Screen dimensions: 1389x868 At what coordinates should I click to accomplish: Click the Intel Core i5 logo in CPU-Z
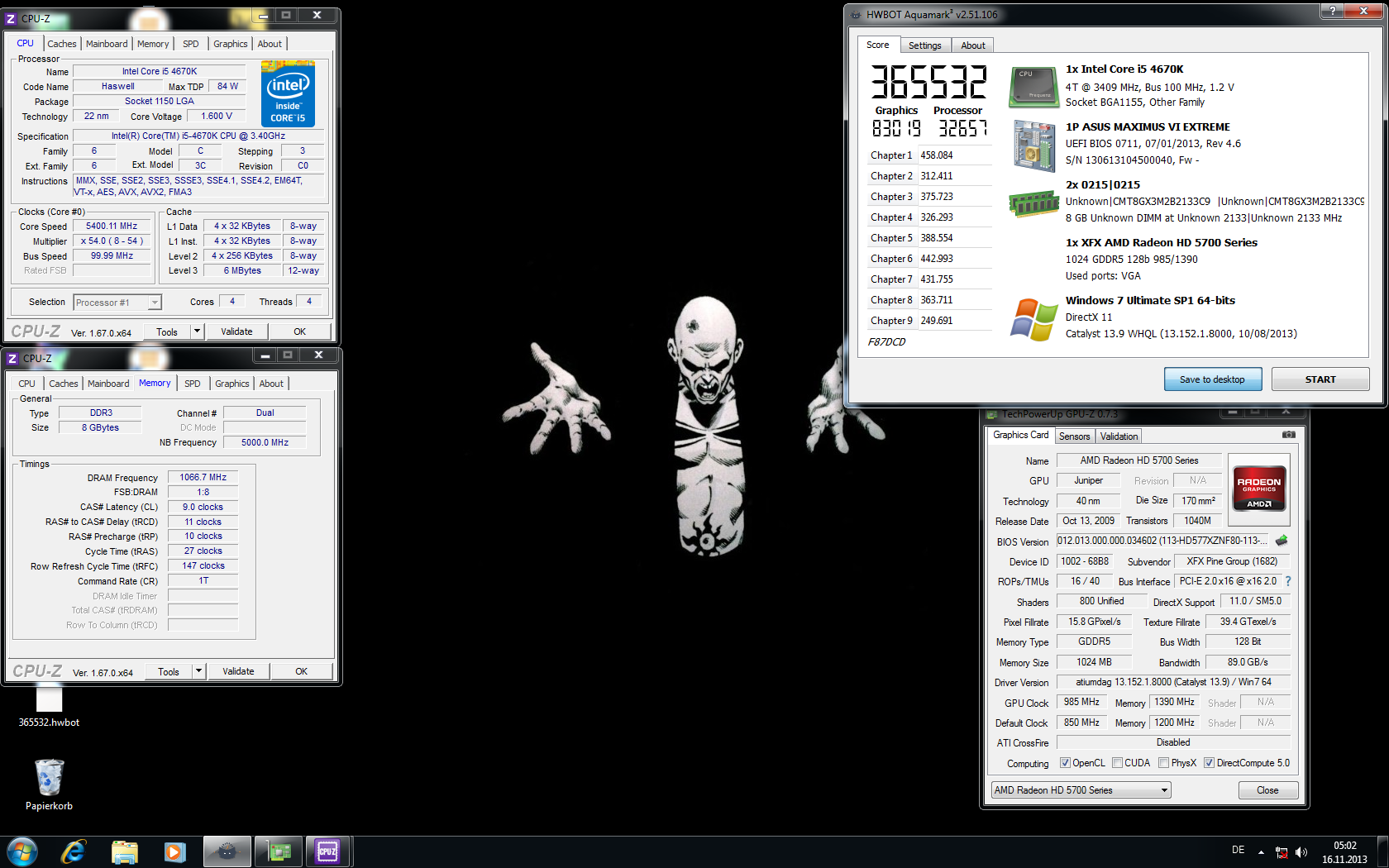pyautogui.click(x=288, y=93)
